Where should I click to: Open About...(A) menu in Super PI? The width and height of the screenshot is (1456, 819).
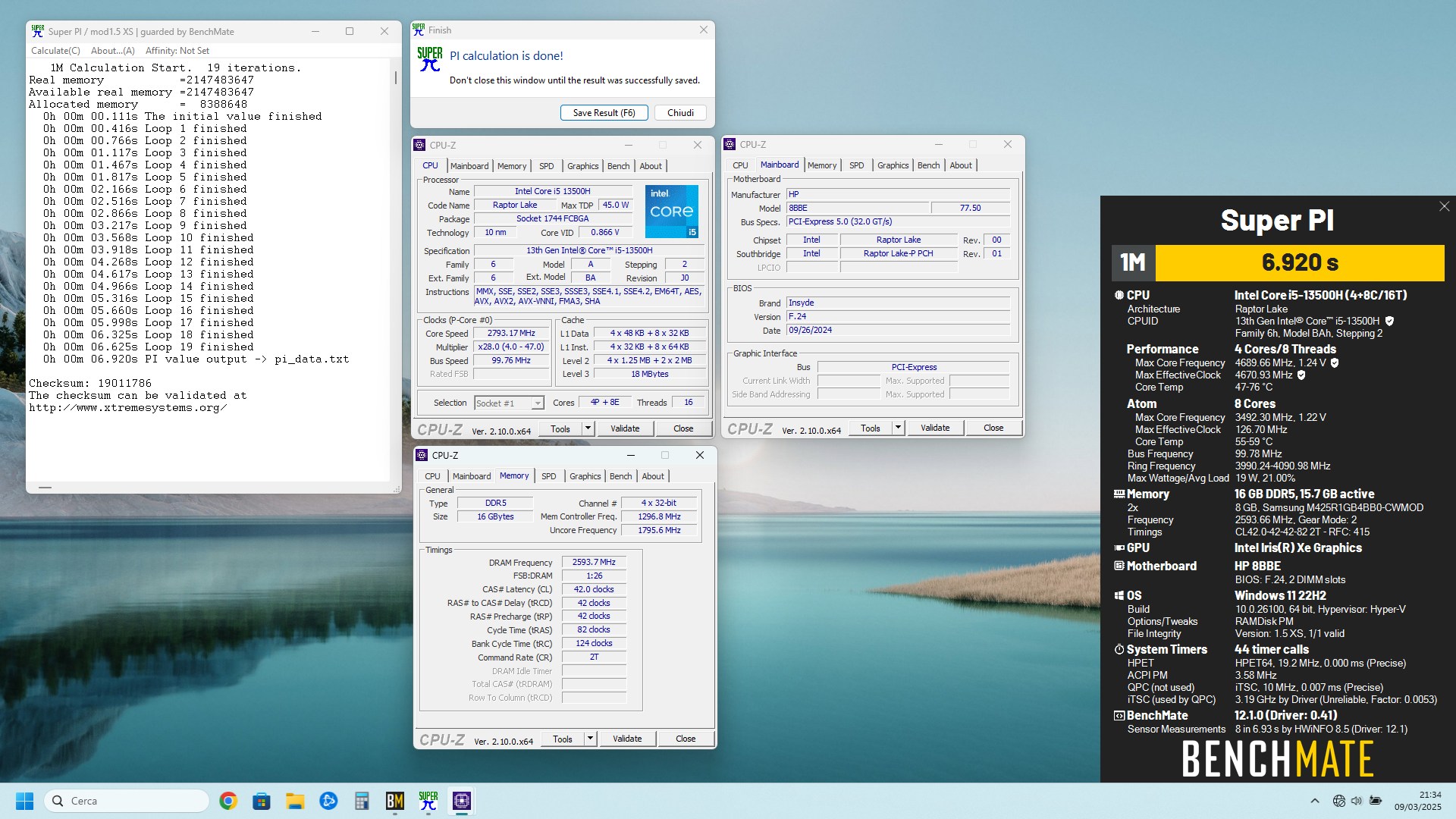point(112,51)
